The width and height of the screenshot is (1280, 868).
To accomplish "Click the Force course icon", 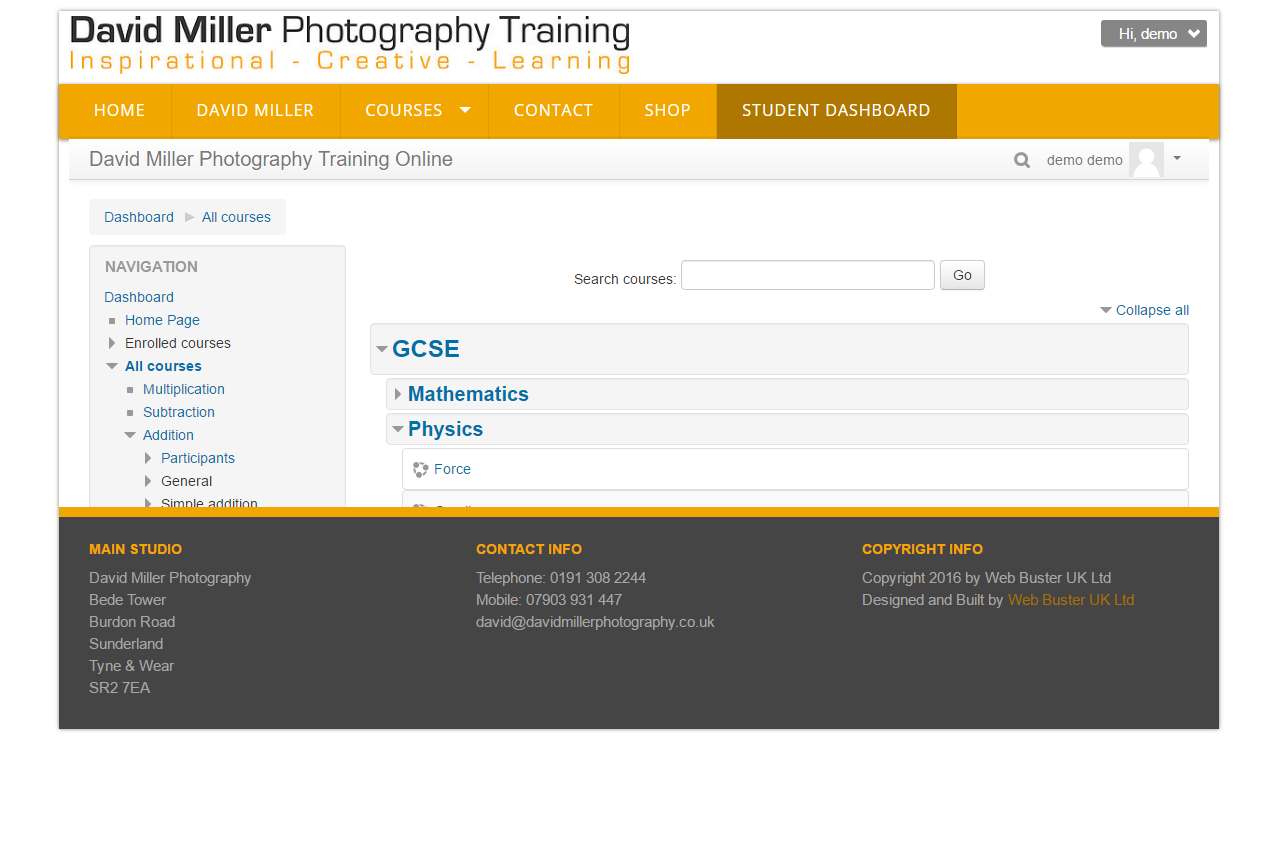I will tap(420, 469).
